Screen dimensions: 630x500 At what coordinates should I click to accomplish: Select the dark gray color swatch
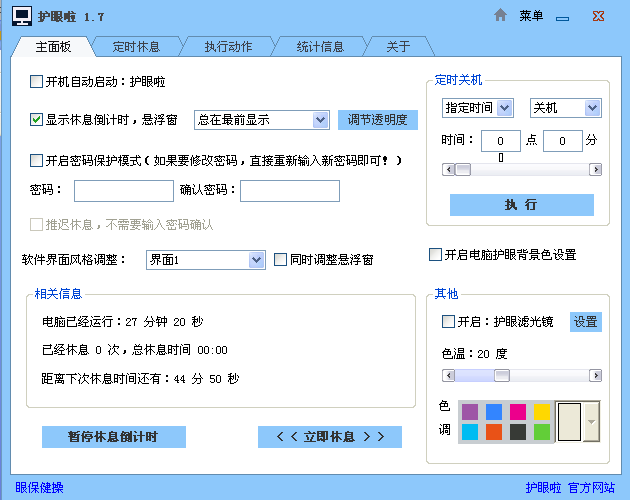point(518,432)
